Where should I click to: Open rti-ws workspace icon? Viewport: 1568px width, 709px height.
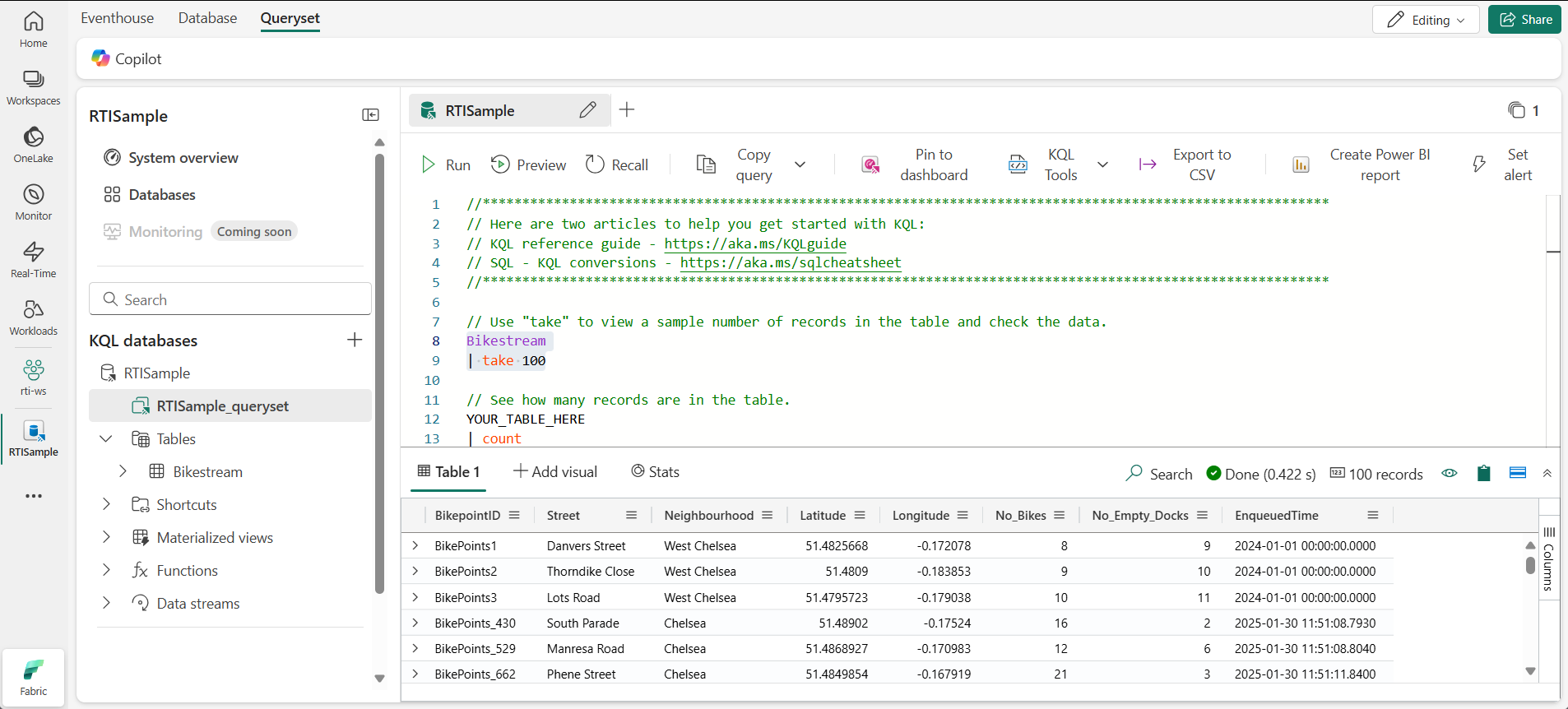[34, 377]
